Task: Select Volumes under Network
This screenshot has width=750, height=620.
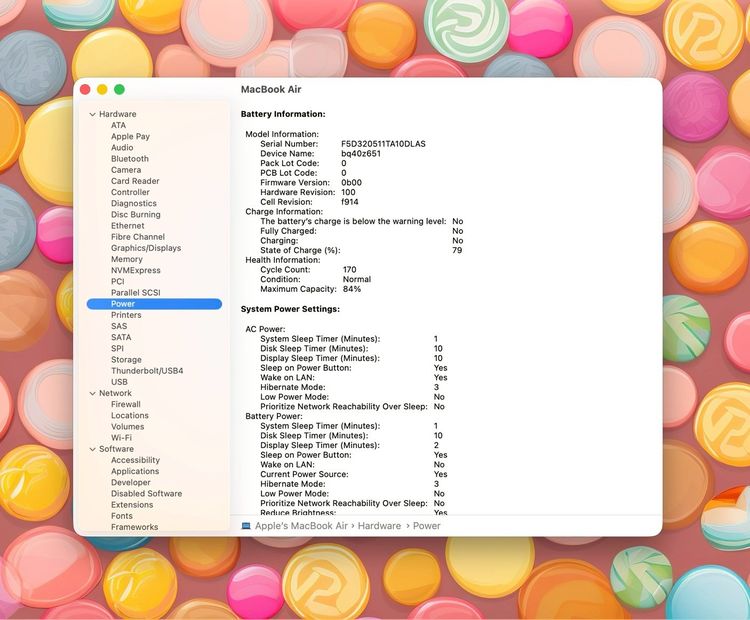Action: click(127, 427)
